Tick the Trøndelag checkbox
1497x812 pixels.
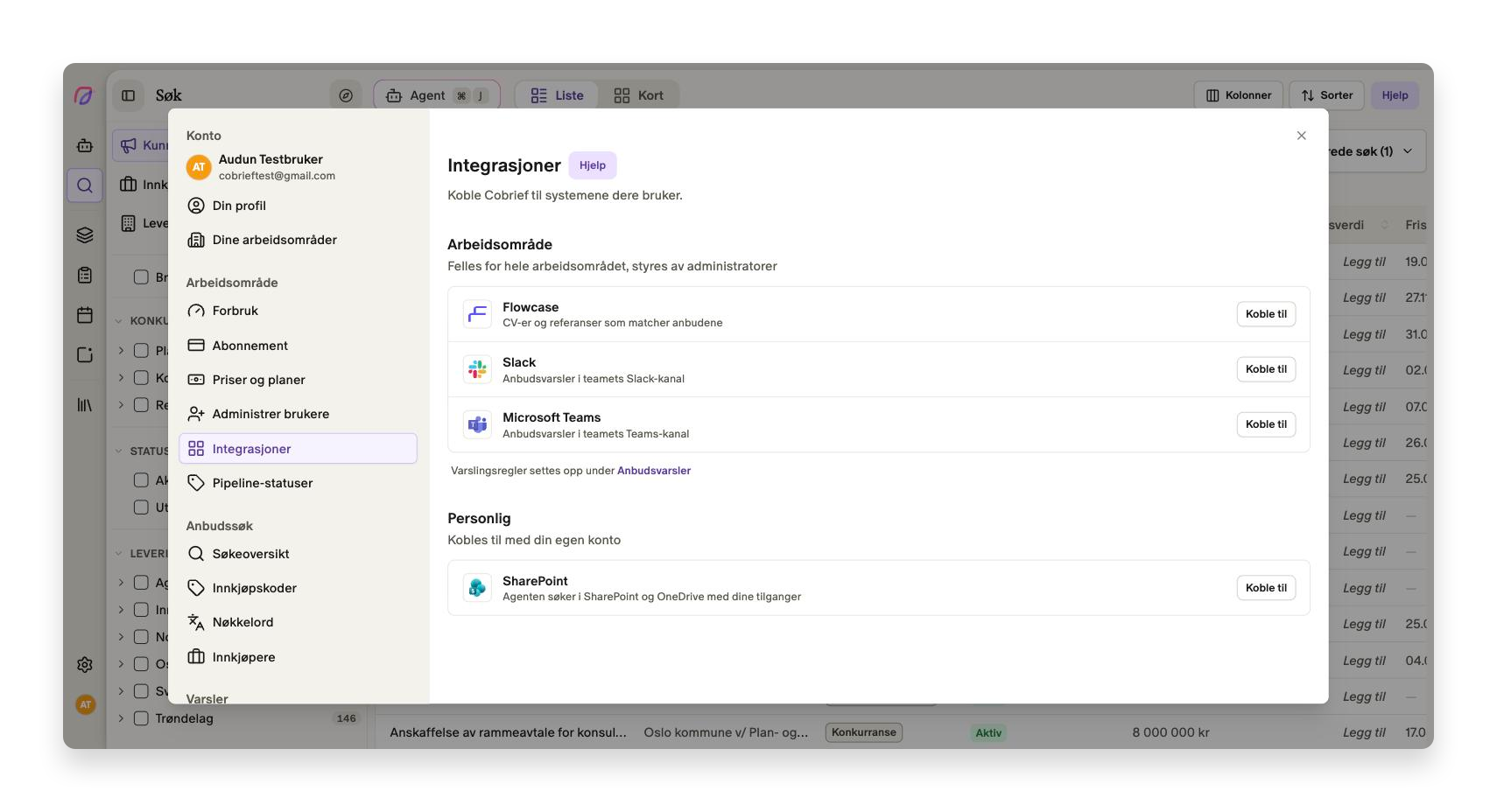pyautogui.click(x=141, y=718)
